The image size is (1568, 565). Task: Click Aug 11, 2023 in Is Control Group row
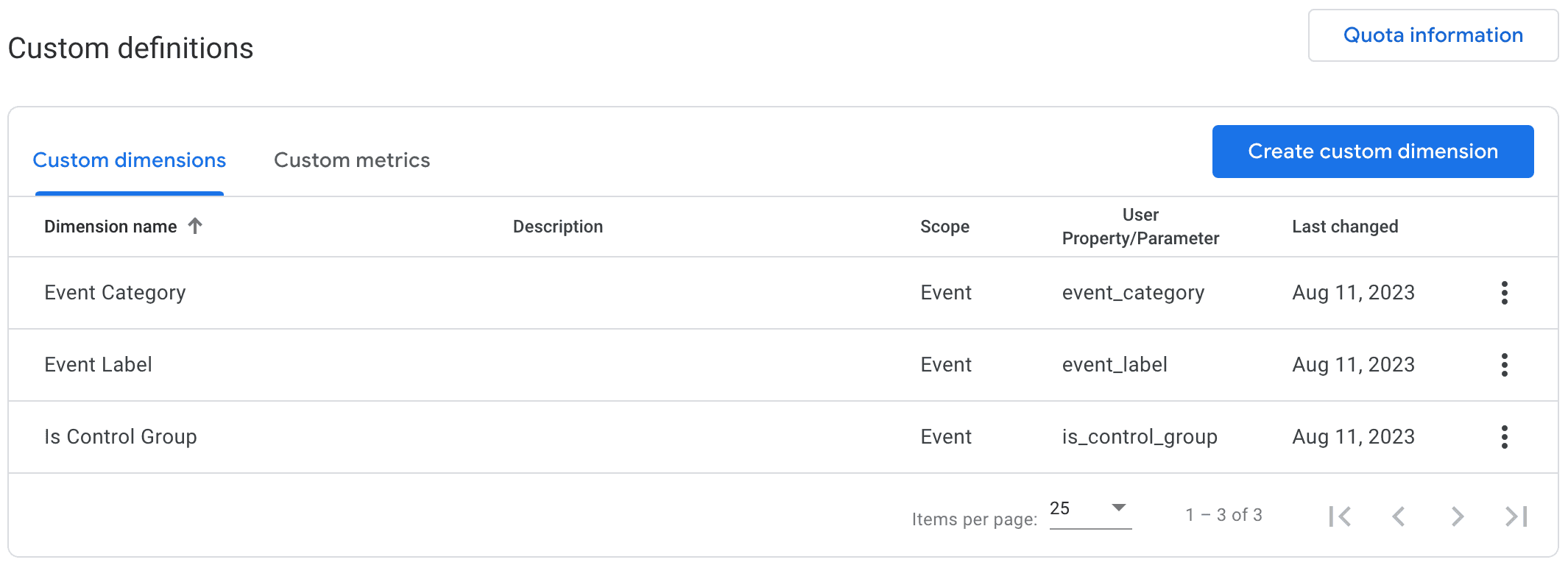[x=1353, y=437]
